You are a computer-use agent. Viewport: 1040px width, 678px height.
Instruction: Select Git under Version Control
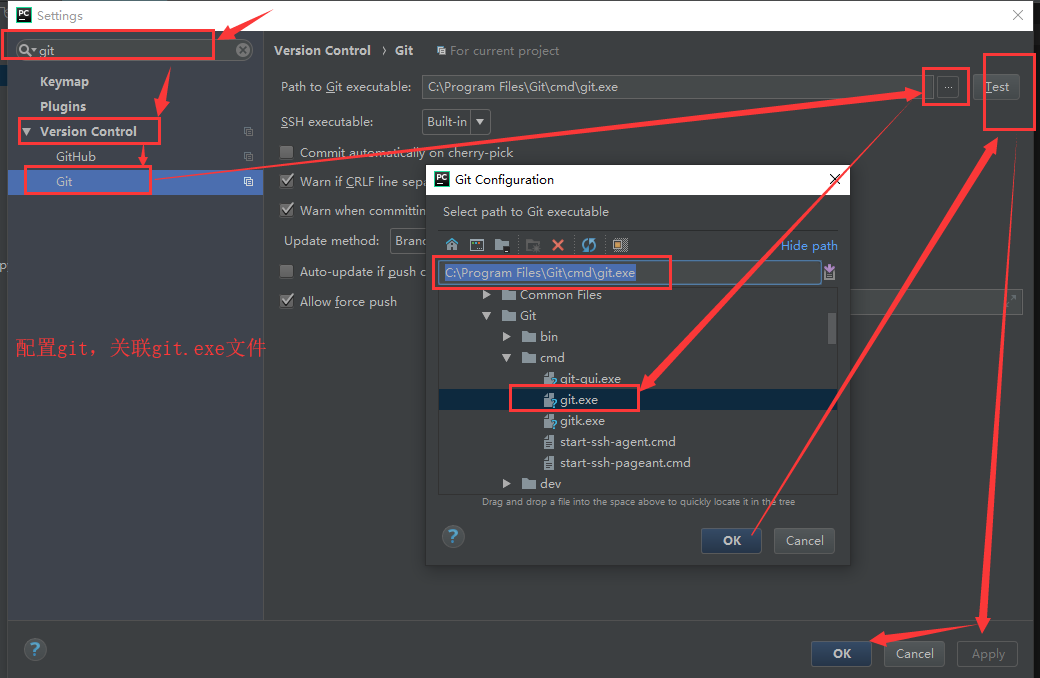(64, 182)
